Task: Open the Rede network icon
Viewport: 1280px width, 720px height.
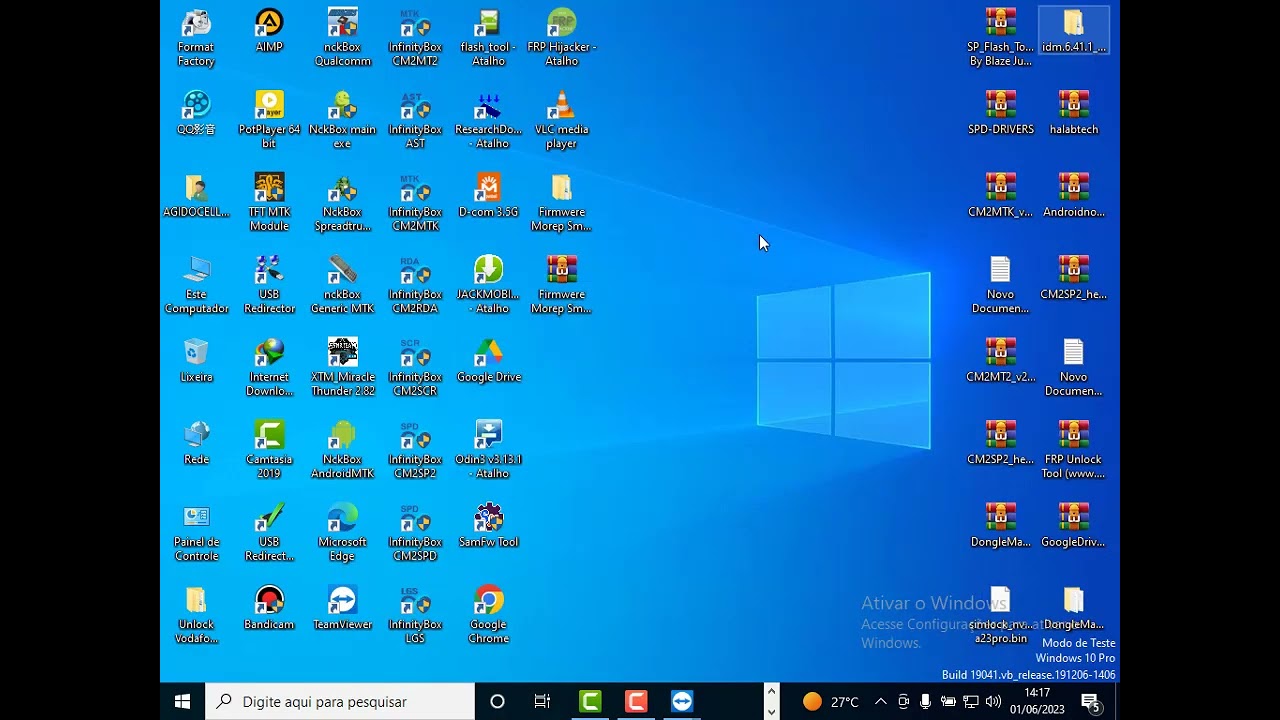Action: tap(196, 443)
